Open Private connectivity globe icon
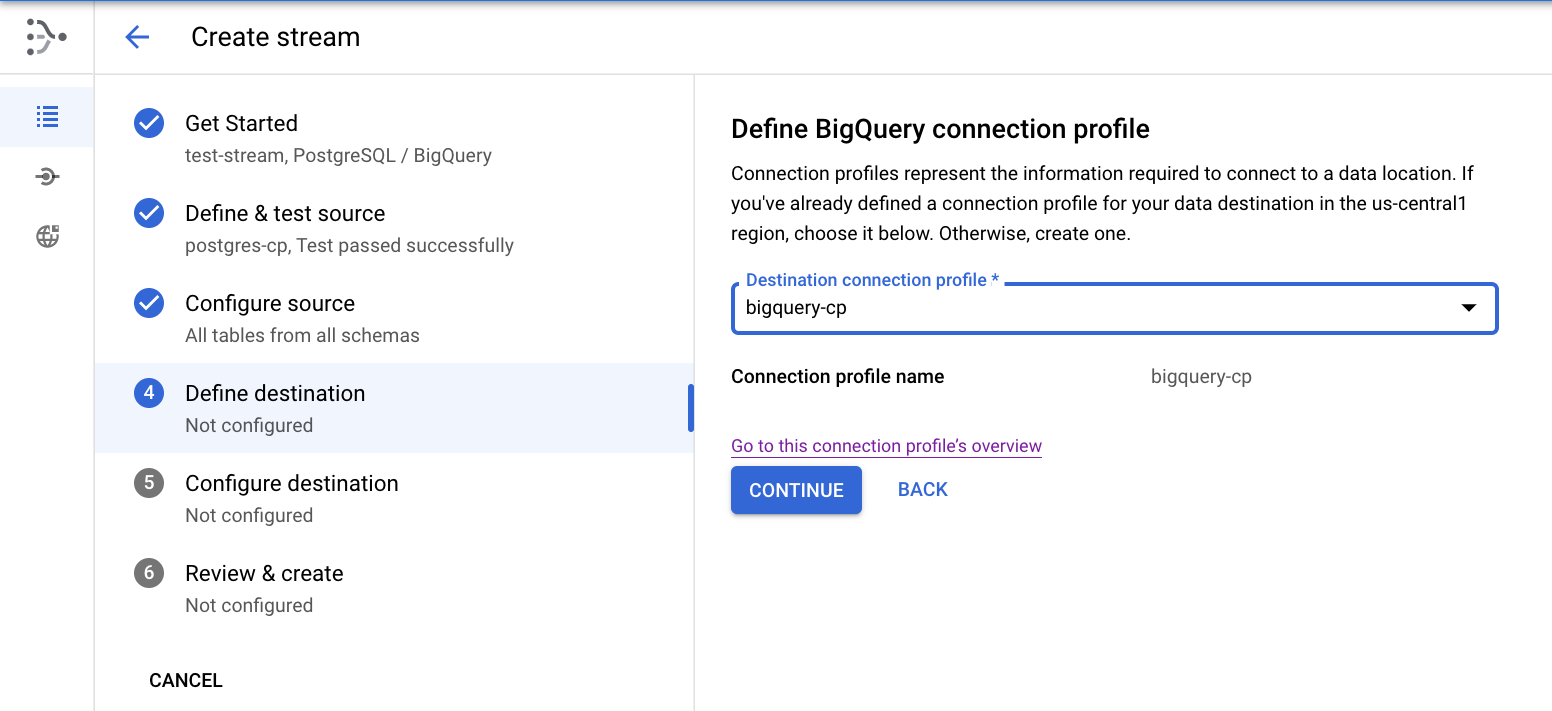The height and width of the screenshot is (711, 1552). click(47, 237)
